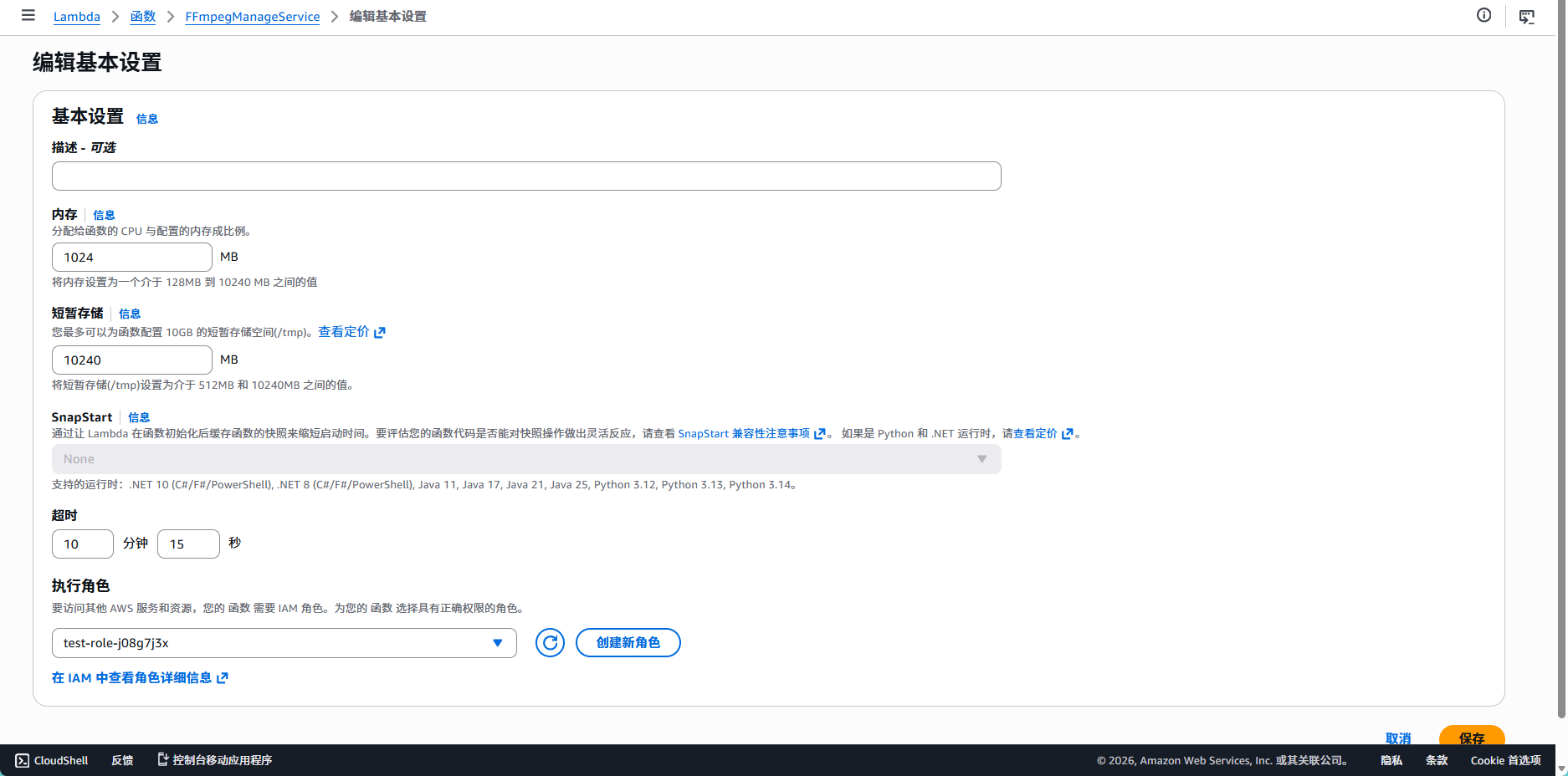Click external link icon beside 查看定价

tap(380, 333)
